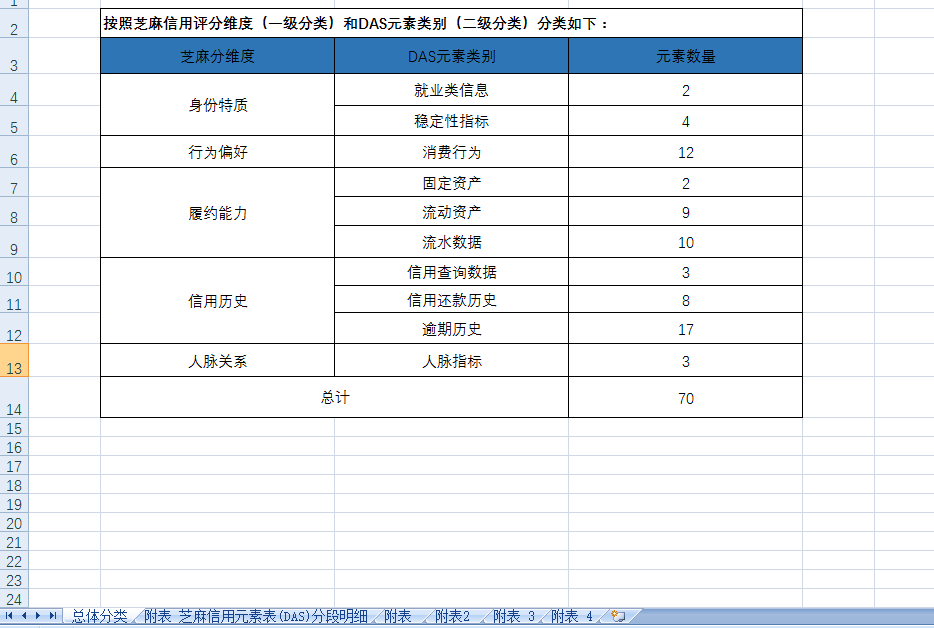Viewport: 934px width, 628px height.
Task: Click the DAS元素类别 header cell
Action: point(452,56)
